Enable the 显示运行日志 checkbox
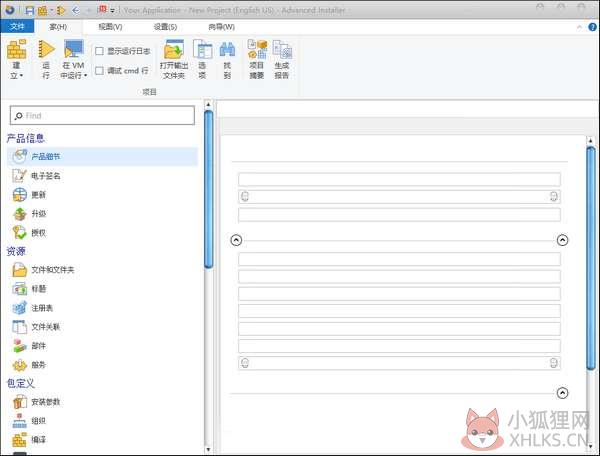This screenshot has height=456, width=600. click(99, 51)
